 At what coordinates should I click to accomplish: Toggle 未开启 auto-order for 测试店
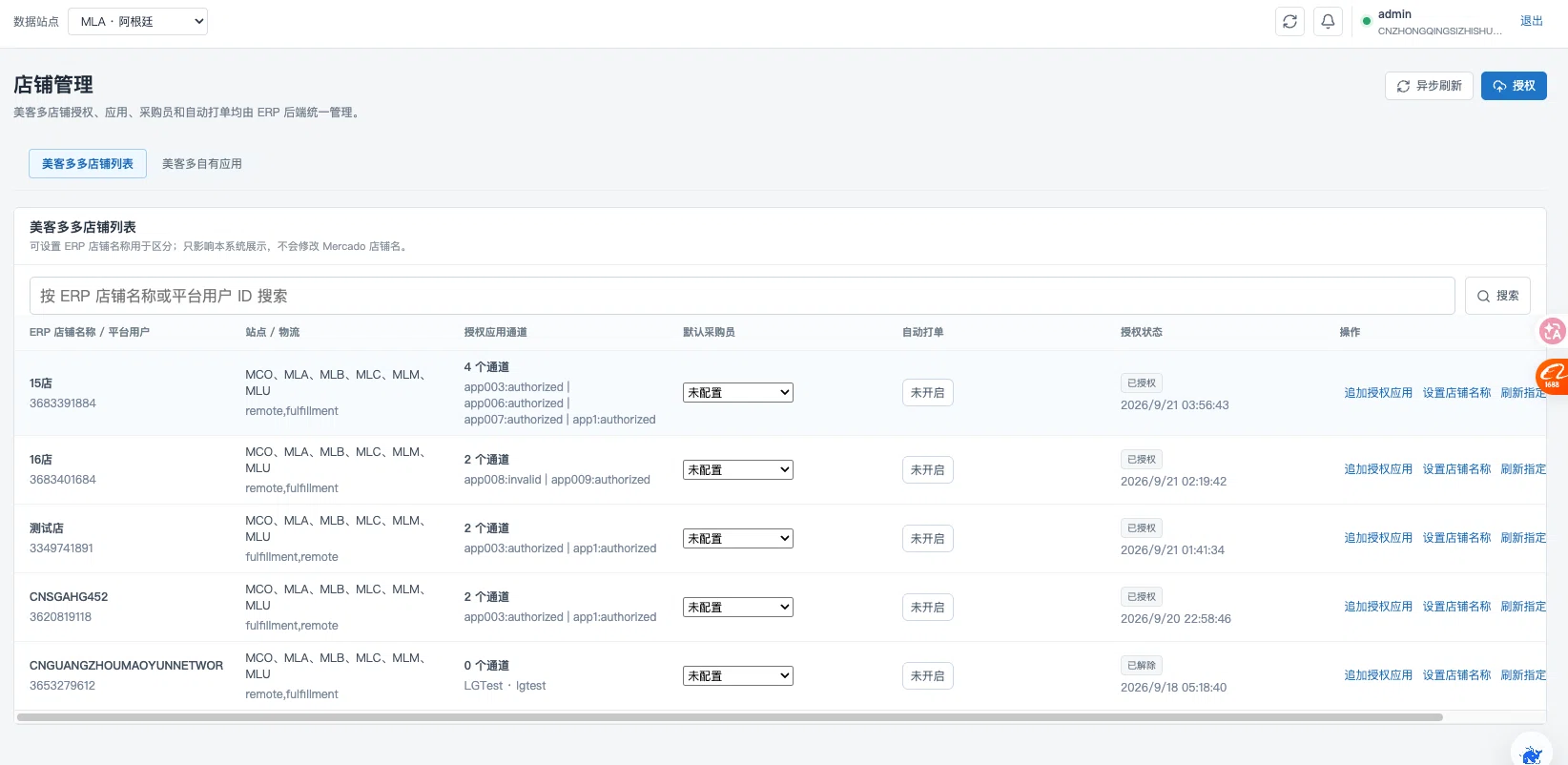click(x=927, y=539)
